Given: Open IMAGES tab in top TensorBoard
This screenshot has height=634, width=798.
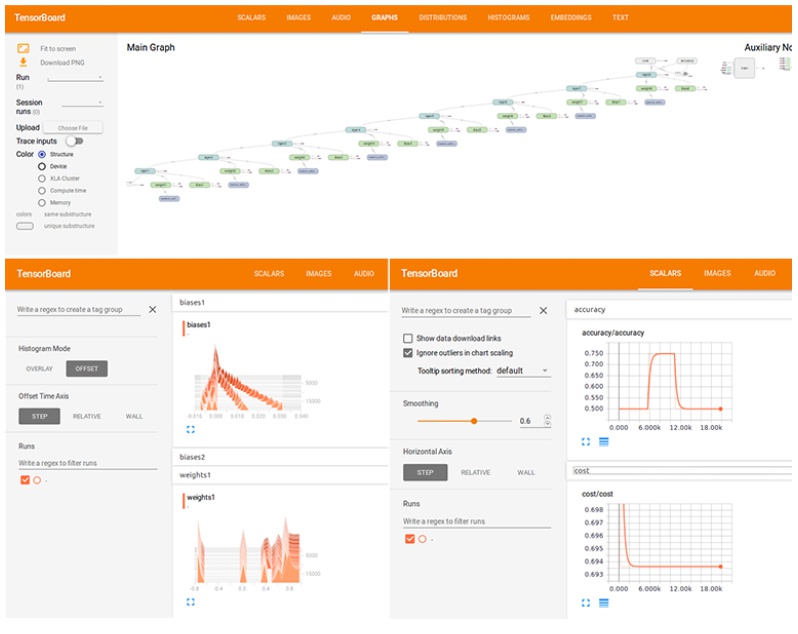Looking at the screenshot, I should 298,17.
